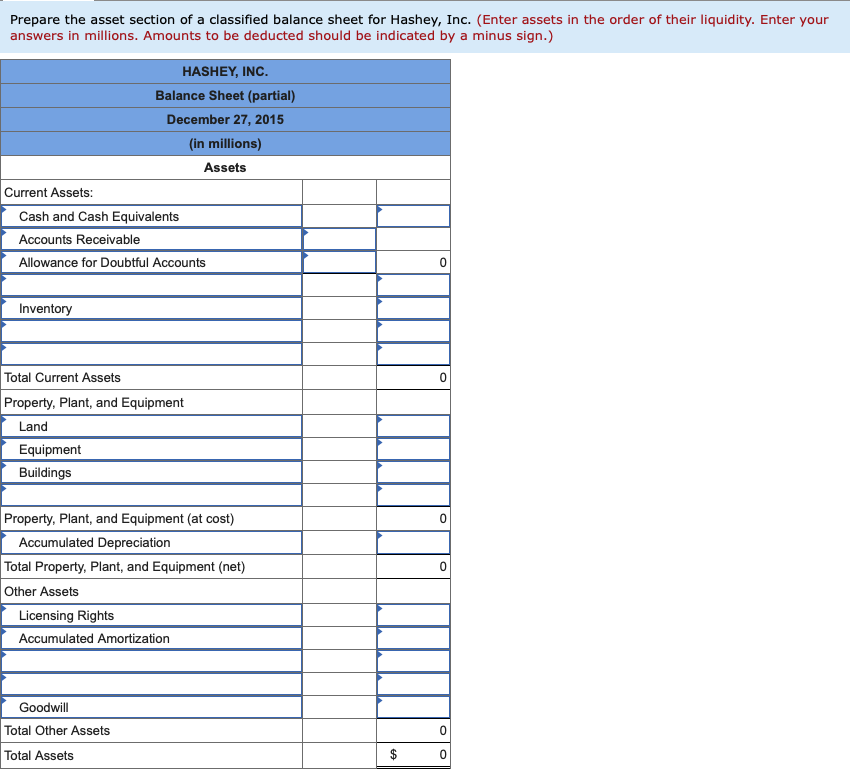Click the Current Assets: heading

(x=49, y=192)
